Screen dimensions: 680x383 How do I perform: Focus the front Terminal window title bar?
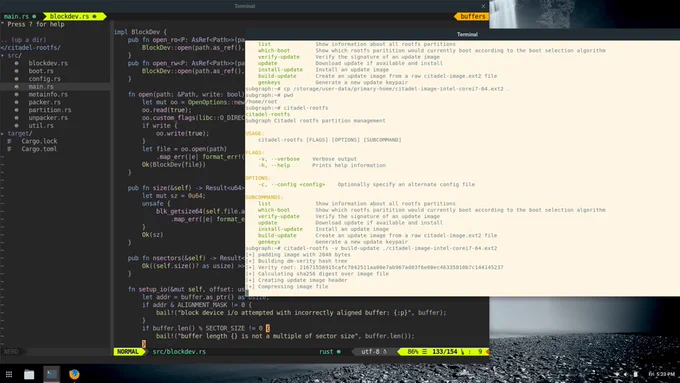462,34
